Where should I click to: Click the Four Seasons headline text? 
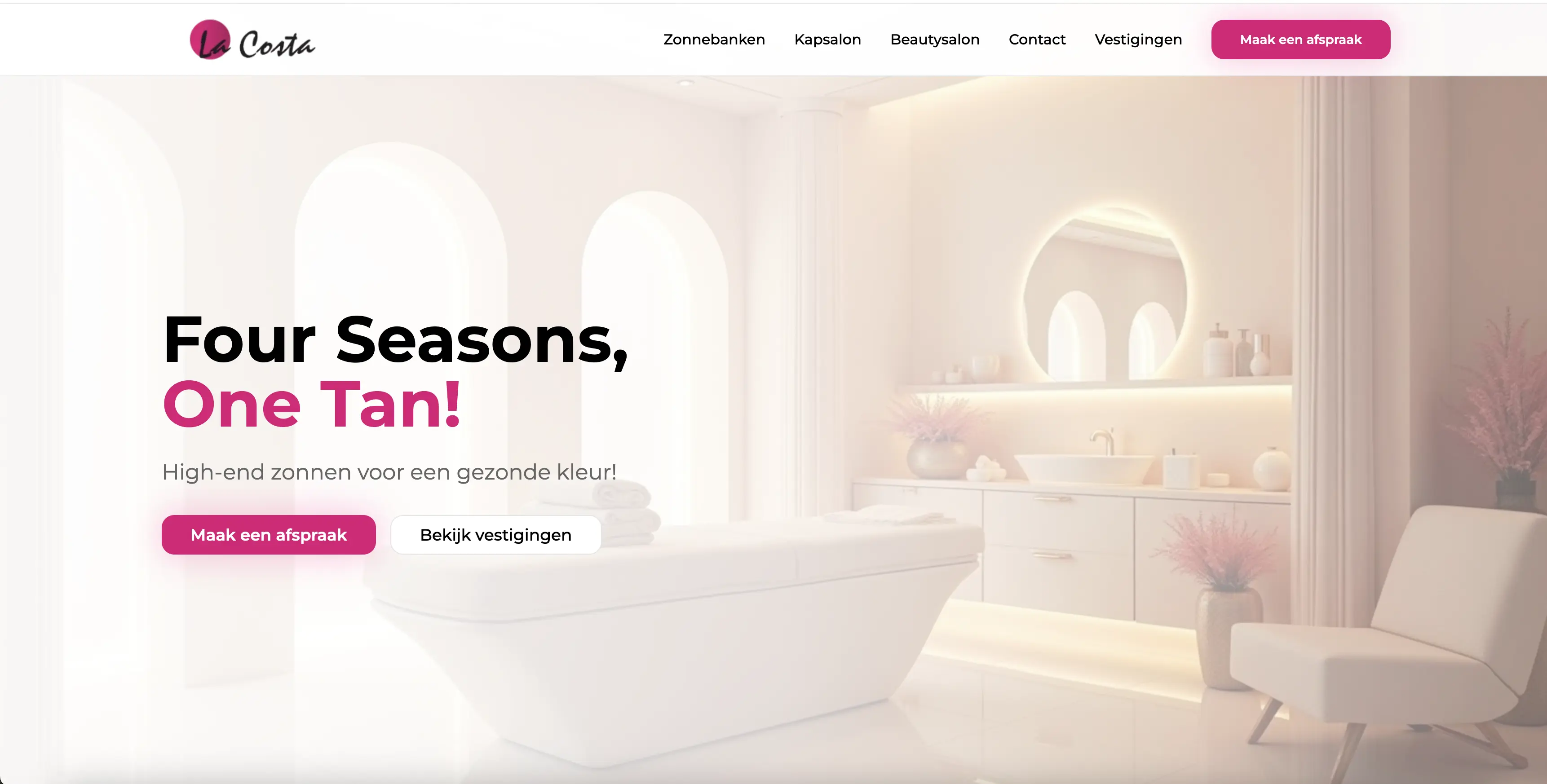point(395,340)
